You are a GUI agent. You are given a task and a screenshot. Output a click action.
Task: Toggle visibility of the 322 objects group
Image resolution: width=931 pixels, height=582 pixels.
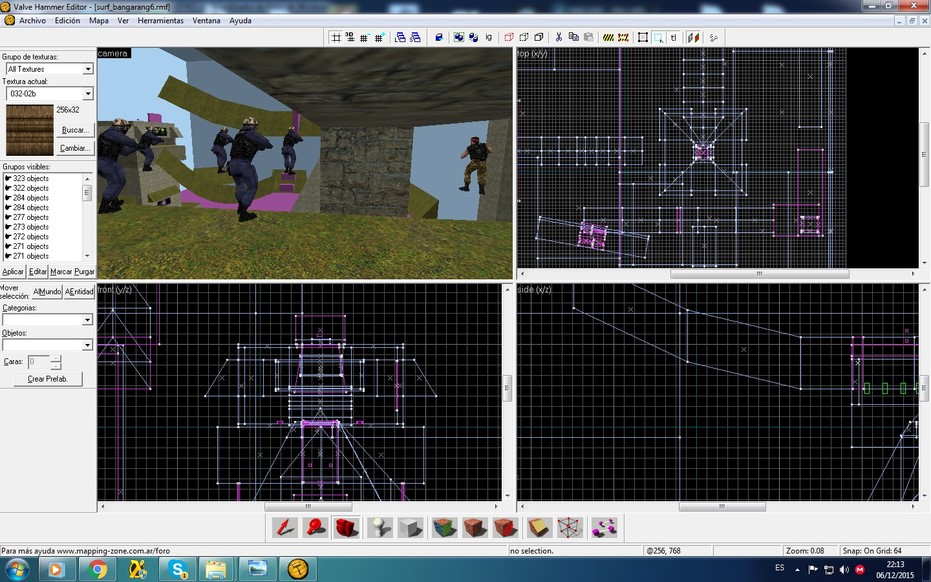tap(8, 188)
